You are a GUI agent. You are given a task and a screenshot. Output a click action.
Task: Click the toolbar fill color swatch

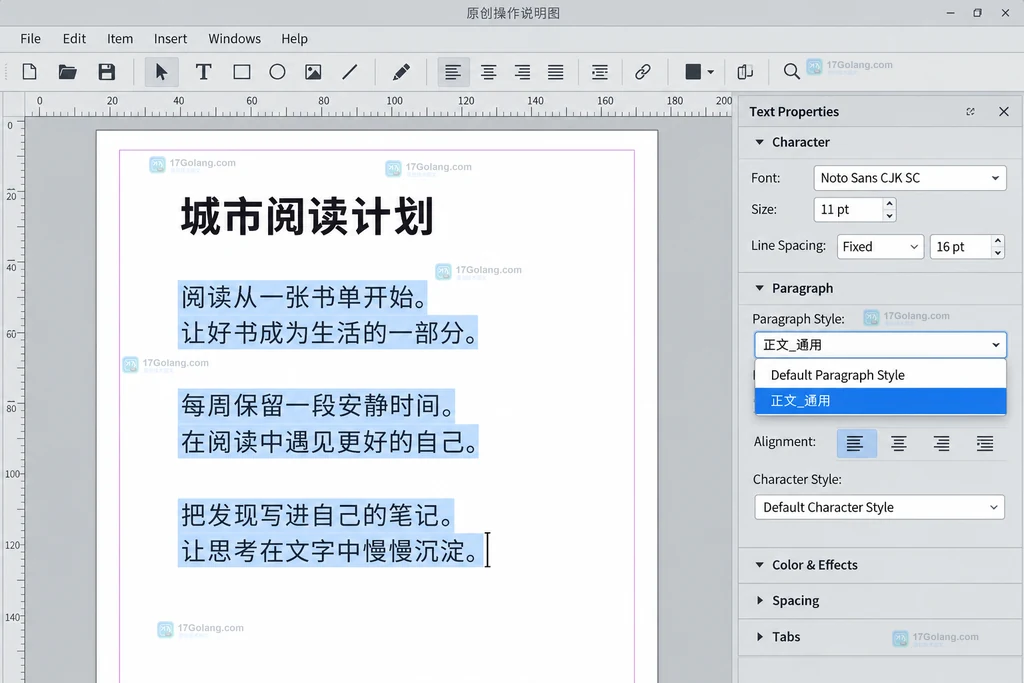click(x=693, y=72)
